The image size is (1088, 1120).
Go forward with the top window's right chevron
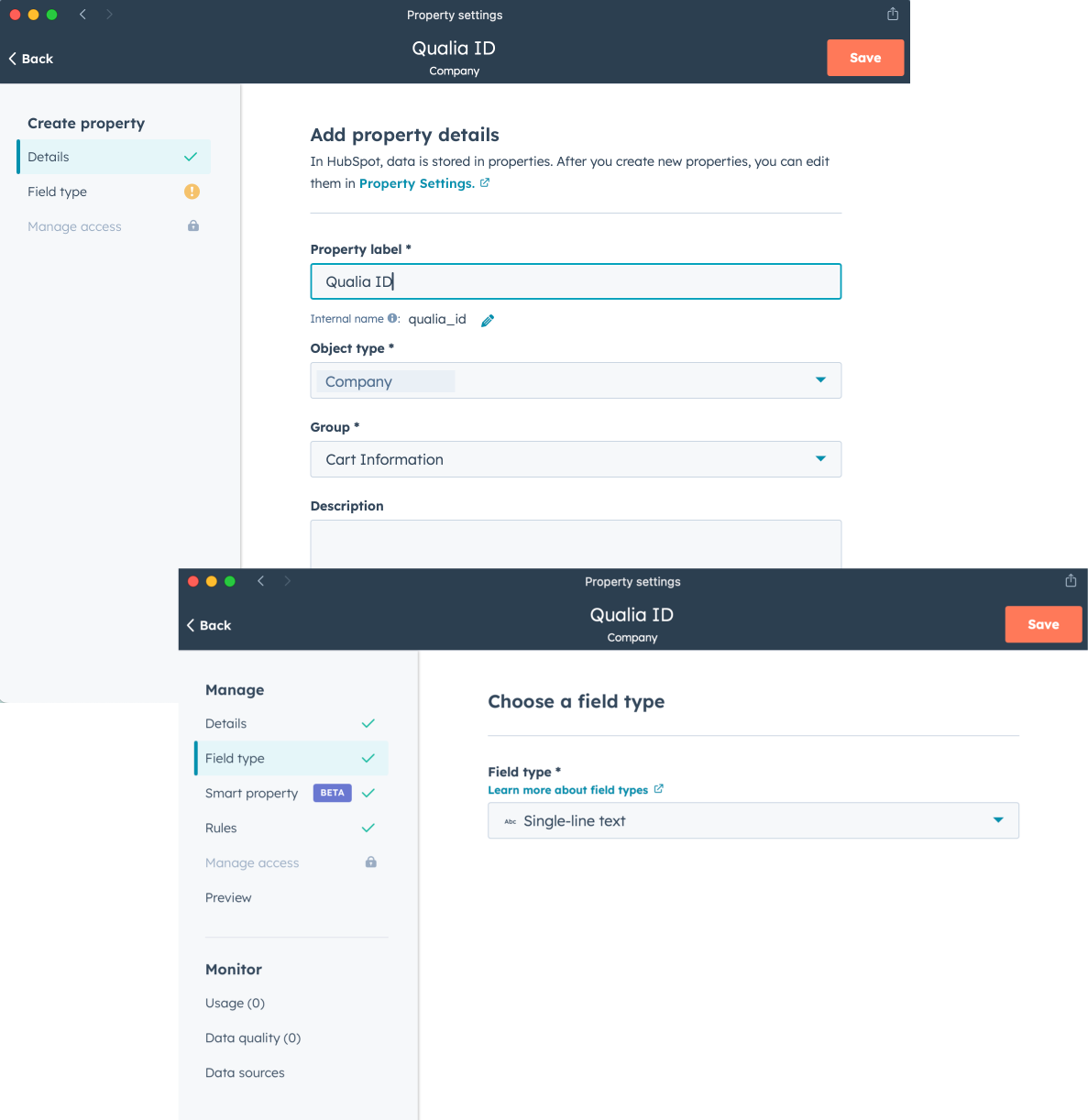[x=109, y=15]
